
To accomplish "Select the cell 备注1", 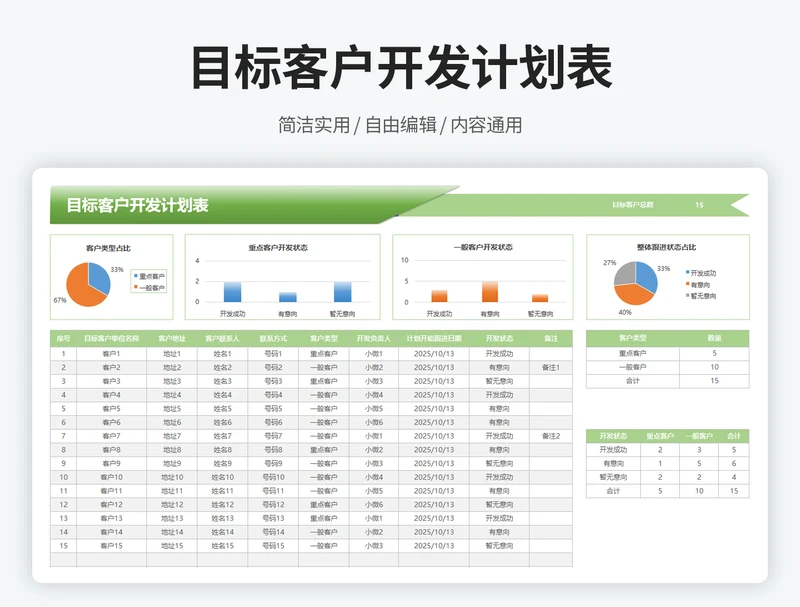I will click(551, 367).
